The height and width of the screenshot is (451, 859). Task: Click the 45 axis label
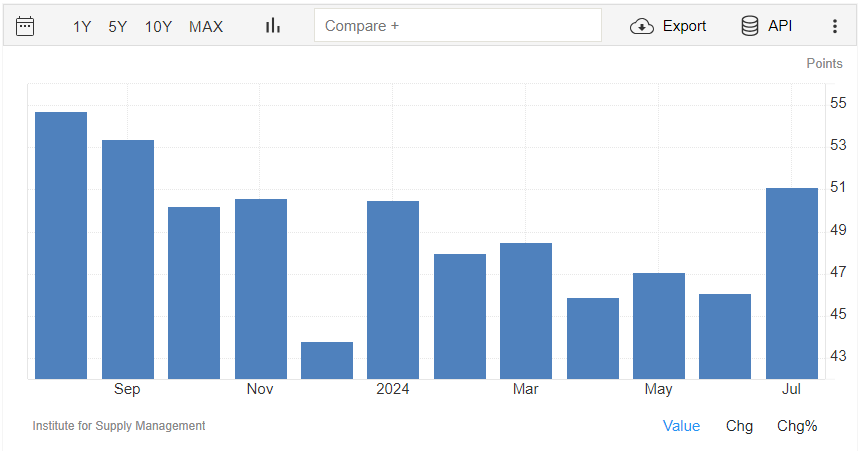838,314
